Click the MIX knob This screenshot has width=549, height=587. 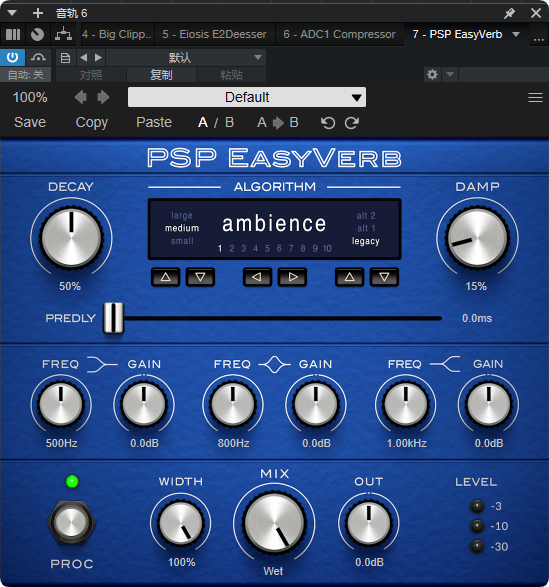coord(274,523)
